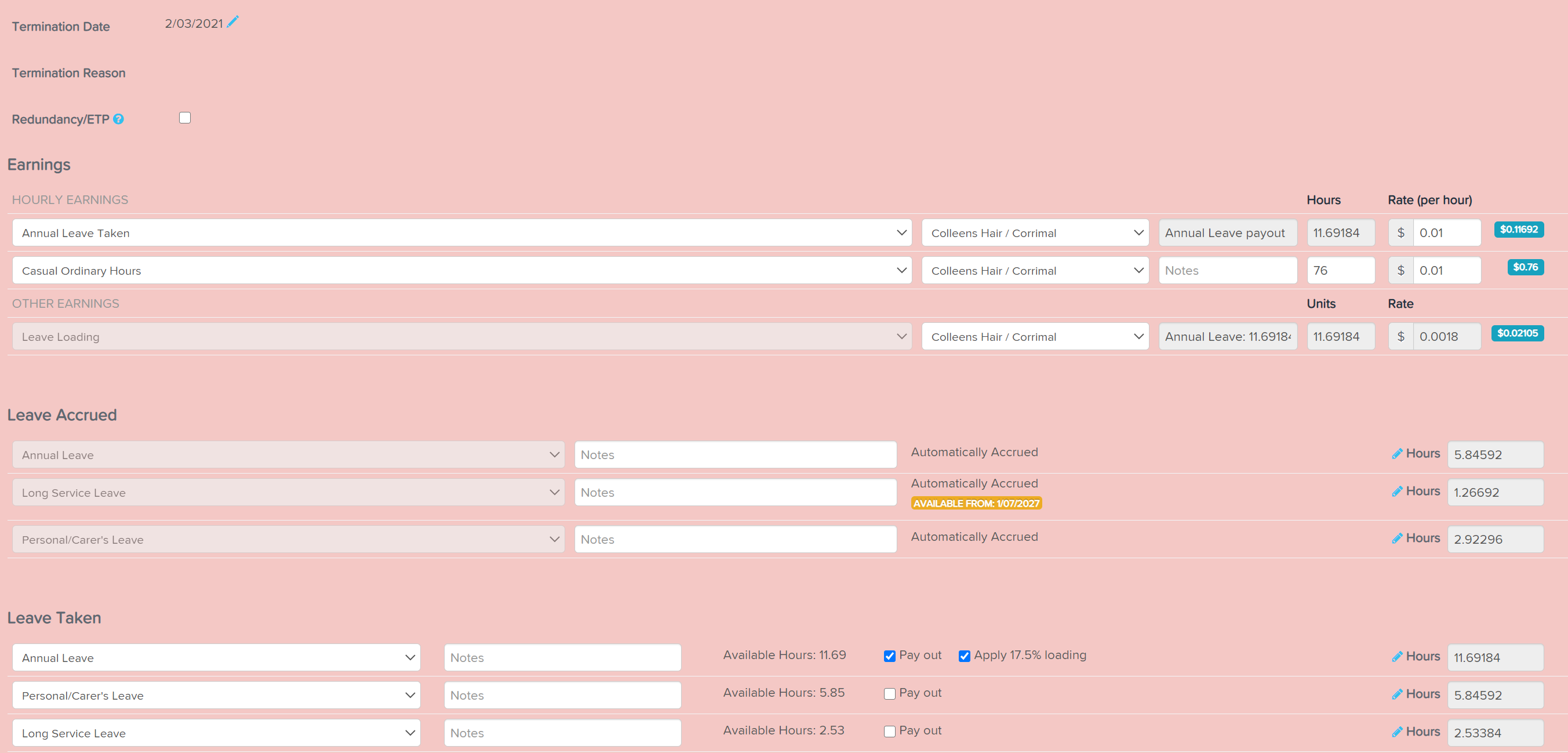
Task: Uncheck Pay out for Annual Leave
Action: point(889,656)
